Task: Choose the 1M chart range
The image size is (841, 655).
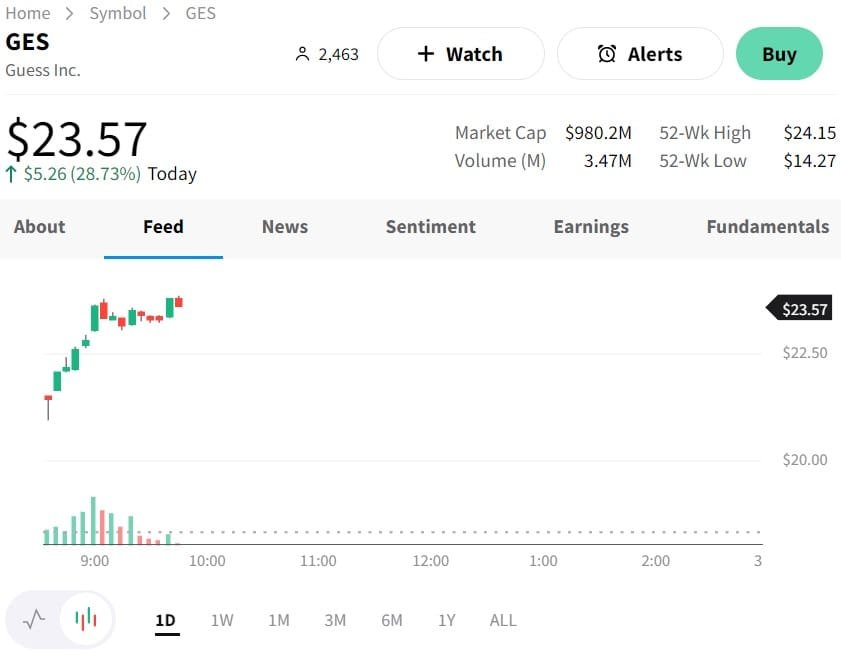Action: [278, 620]
